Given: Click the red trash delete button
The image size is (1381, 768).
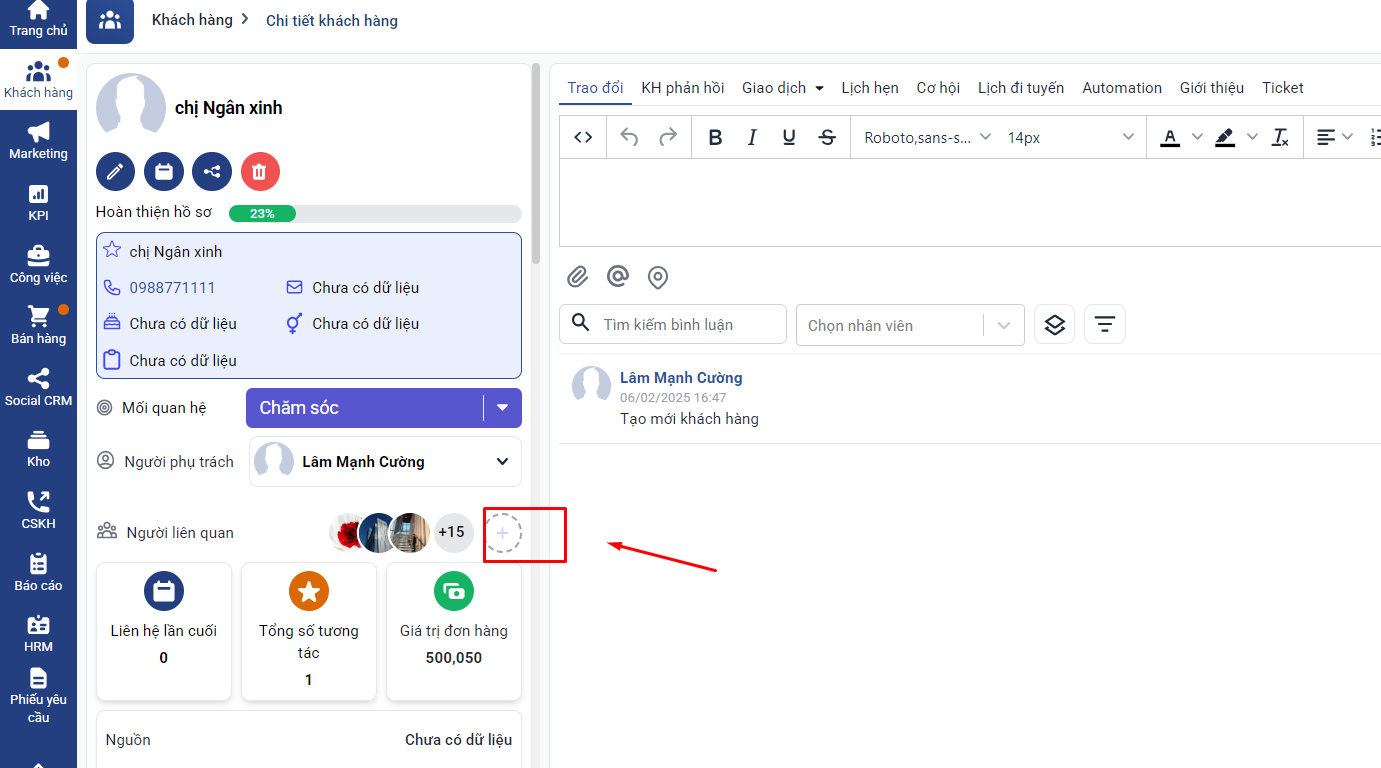Looking at the screenshot, I should pyautogui.click(x=260, y=172).
